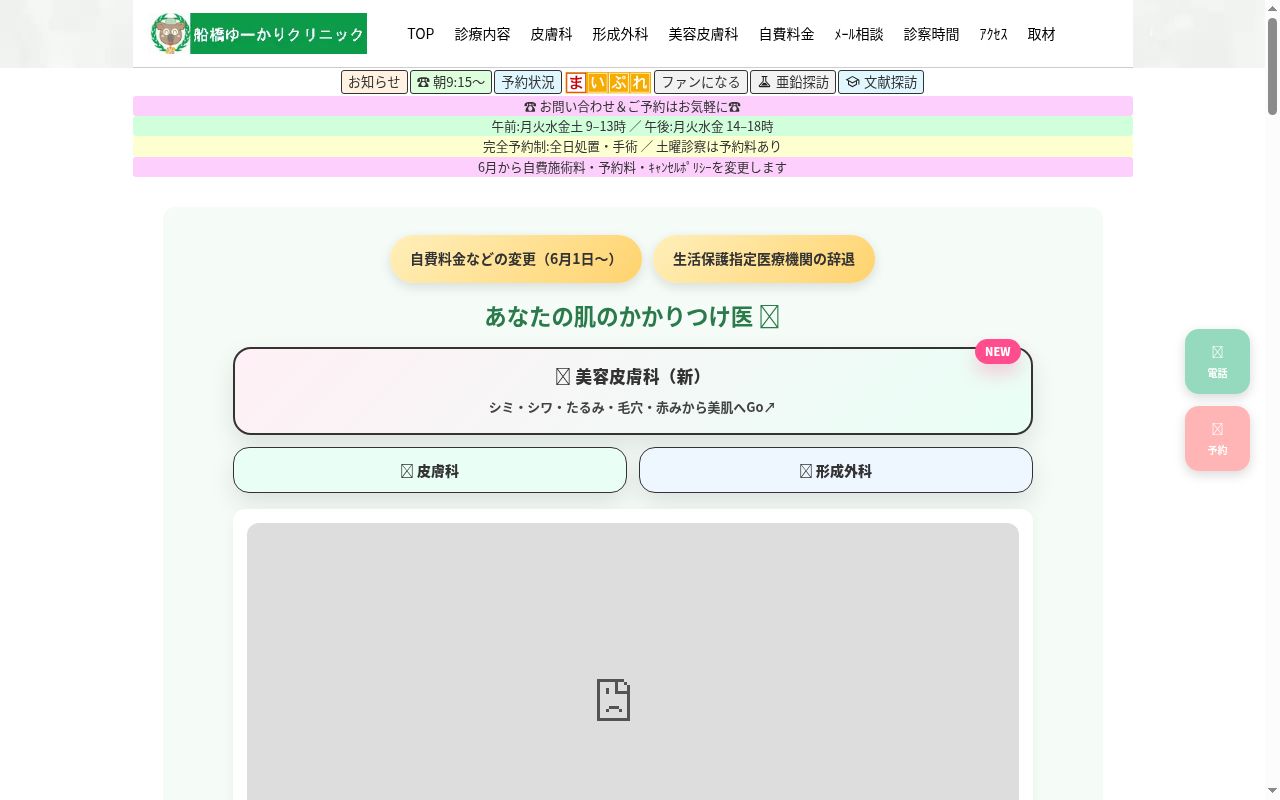
Task: Click the scrollbar up arrow
Action: coord(1272,8)
